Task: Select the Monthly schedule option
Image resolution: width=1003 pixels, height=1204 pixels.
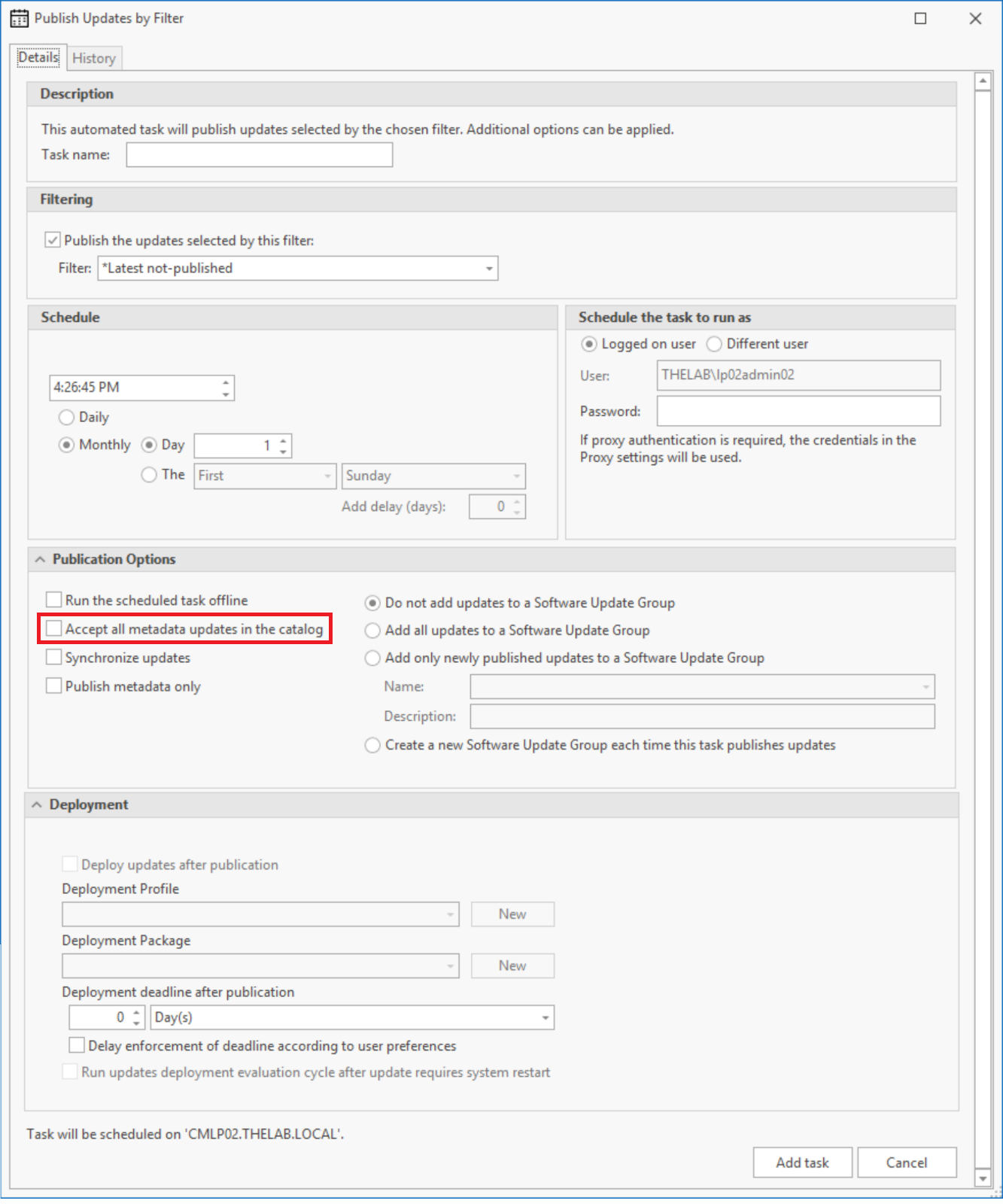Action: 66,445
